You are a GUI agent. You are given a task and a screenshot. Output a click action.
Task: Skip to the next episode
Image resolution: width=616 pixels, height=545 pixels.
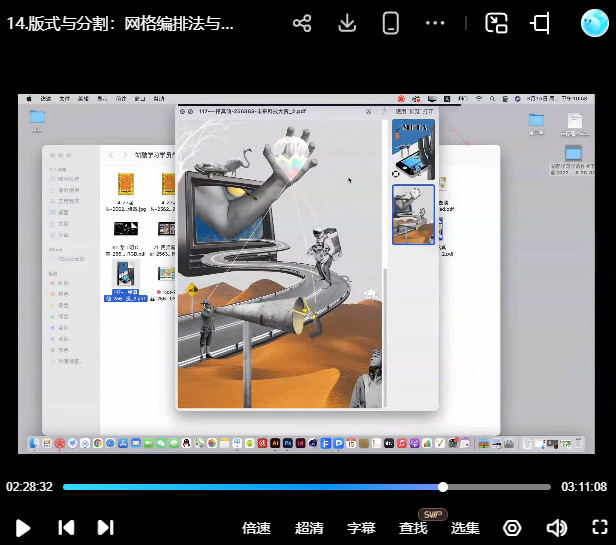click(x=105, y=528)
